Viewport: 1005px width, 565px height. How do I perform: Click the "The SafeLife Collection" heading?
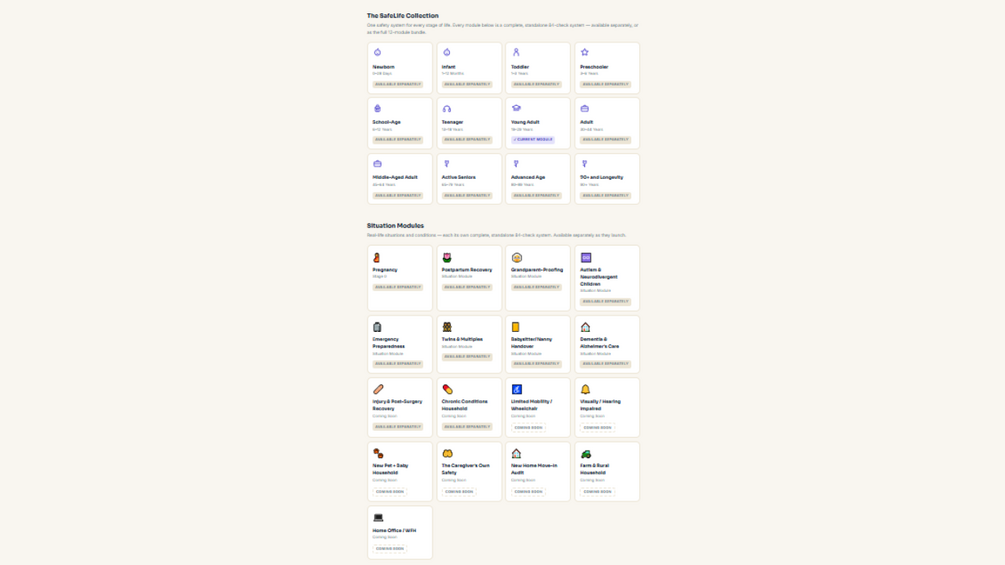click(x=403, y=15)
